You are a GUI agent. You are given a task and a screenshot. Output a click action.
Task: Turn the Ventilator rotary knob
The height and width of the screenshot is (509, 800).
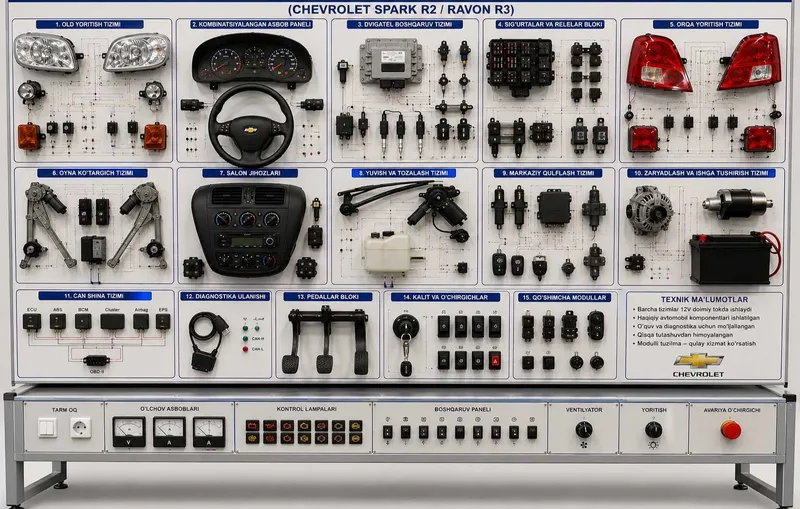[584, 429]
